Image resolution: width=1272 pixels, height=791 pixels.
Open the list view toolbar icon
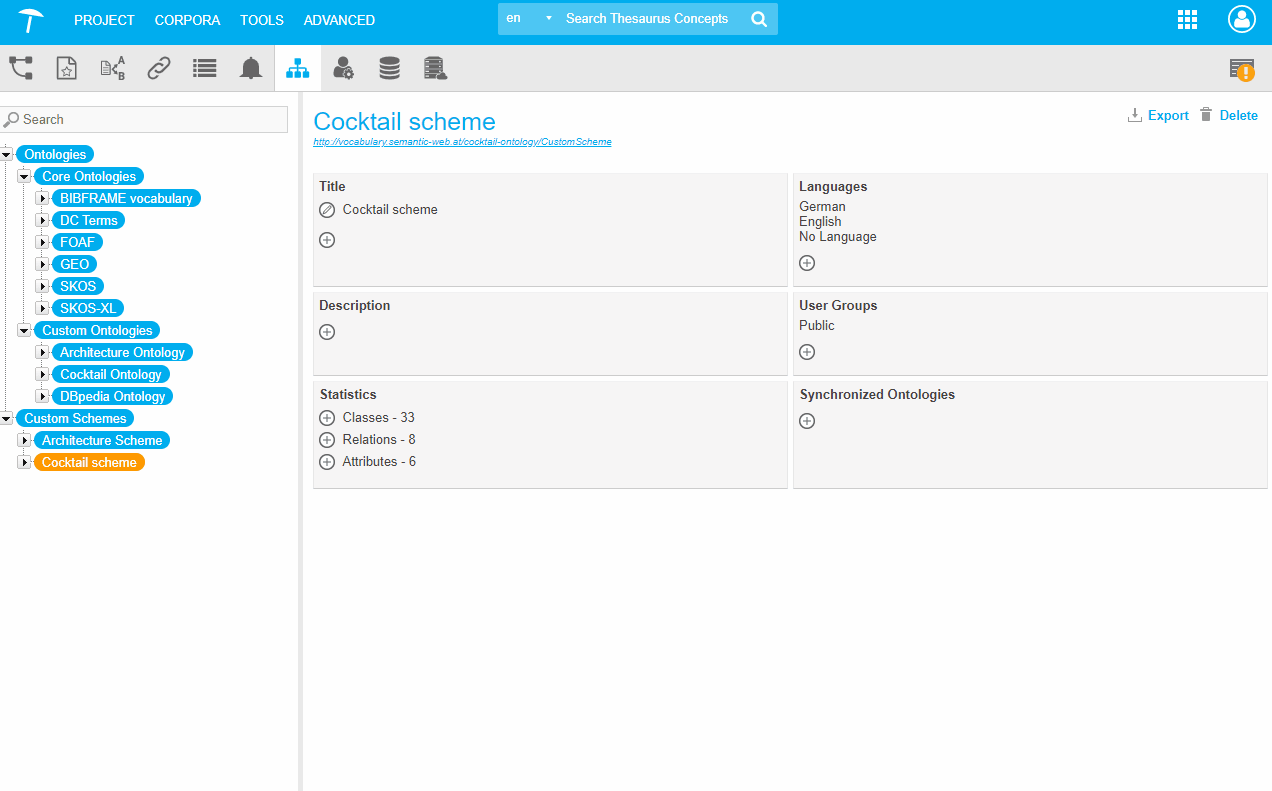click(205, 68)
